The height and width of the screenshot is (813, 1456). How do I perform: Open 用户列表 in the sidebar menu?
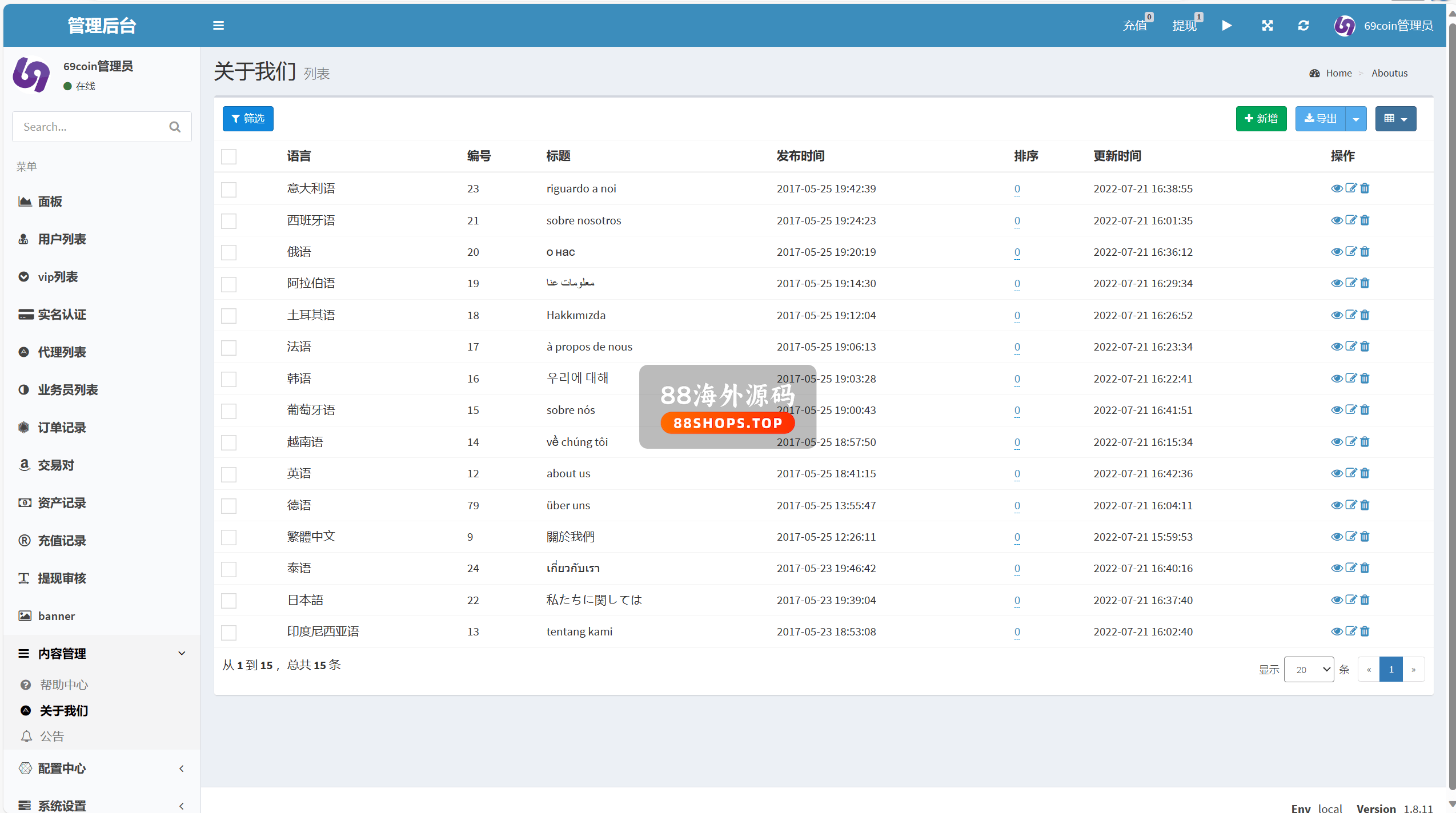(x=62, y=239)
